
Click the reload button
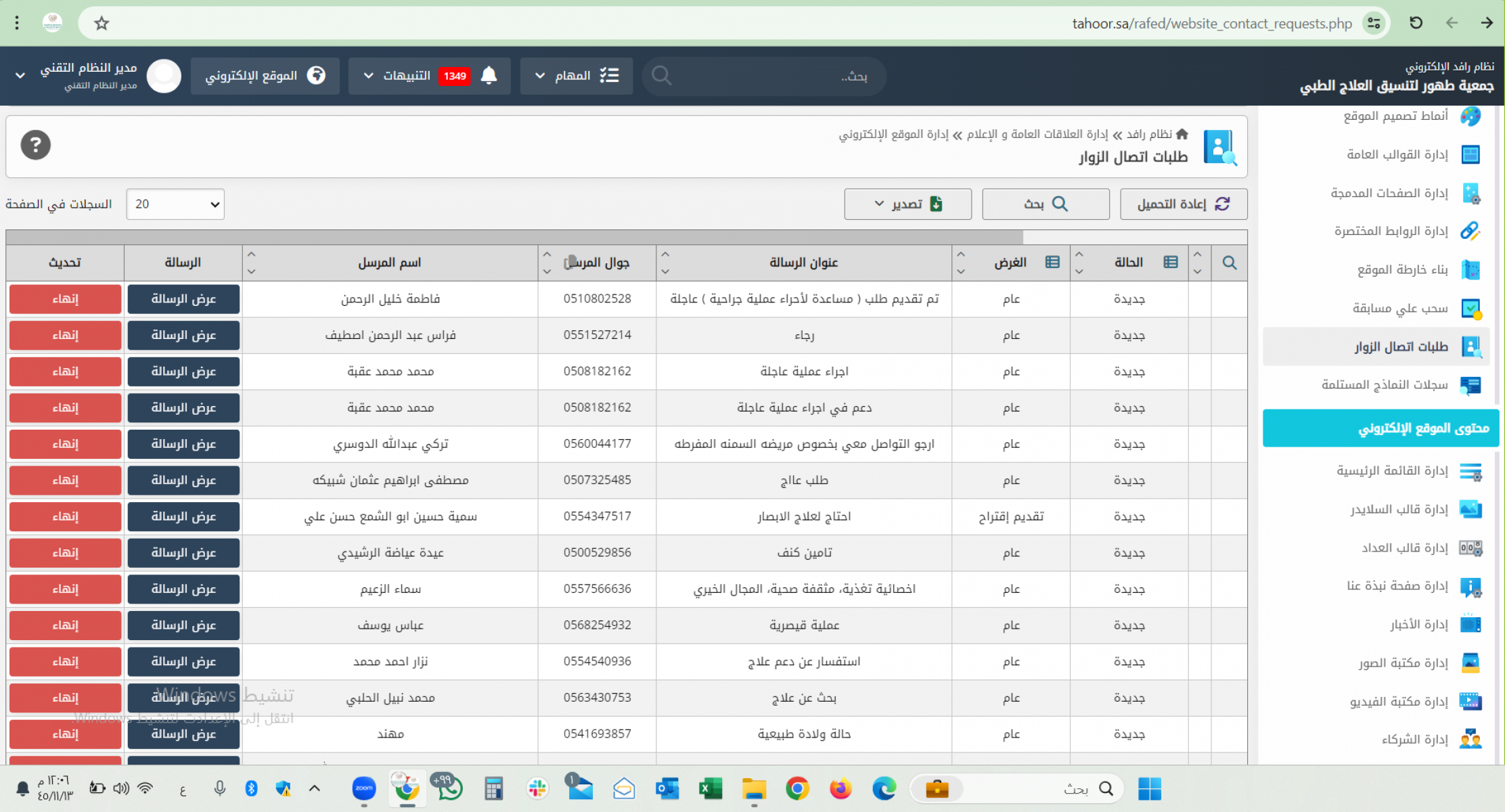(1183, 204)
